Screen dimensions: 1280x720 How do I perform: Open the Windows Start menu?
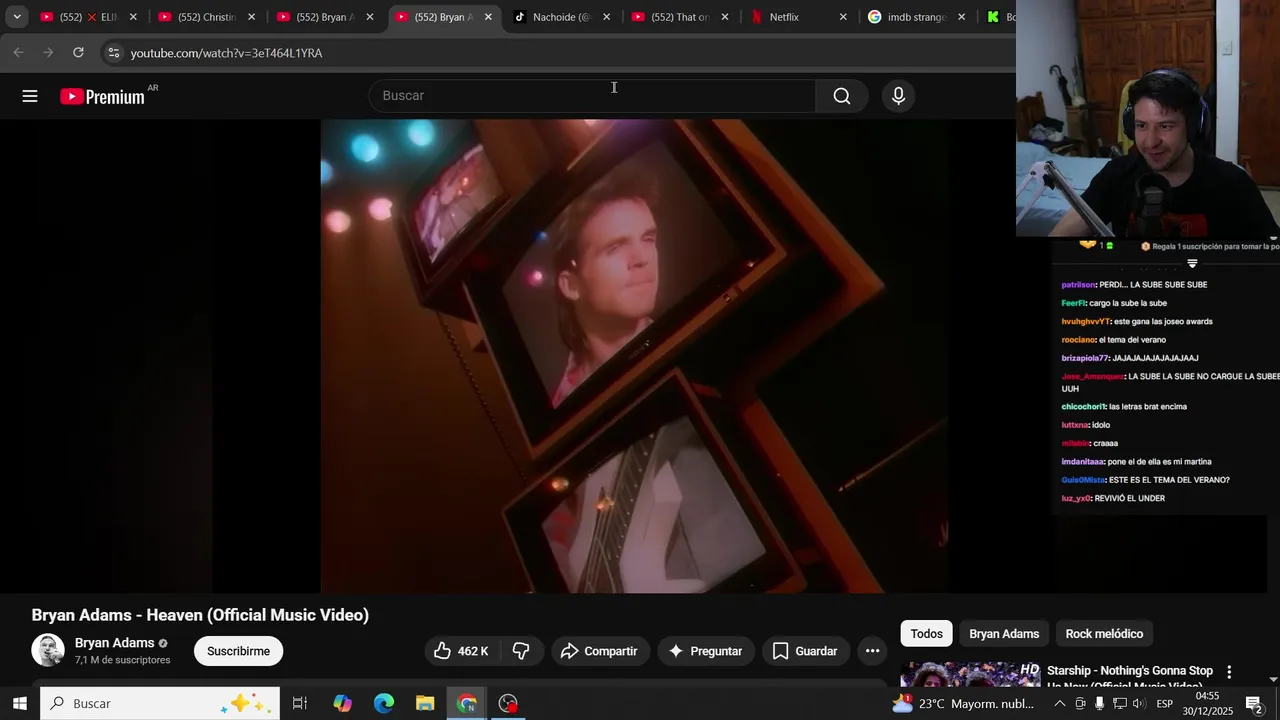pos(19,703)
